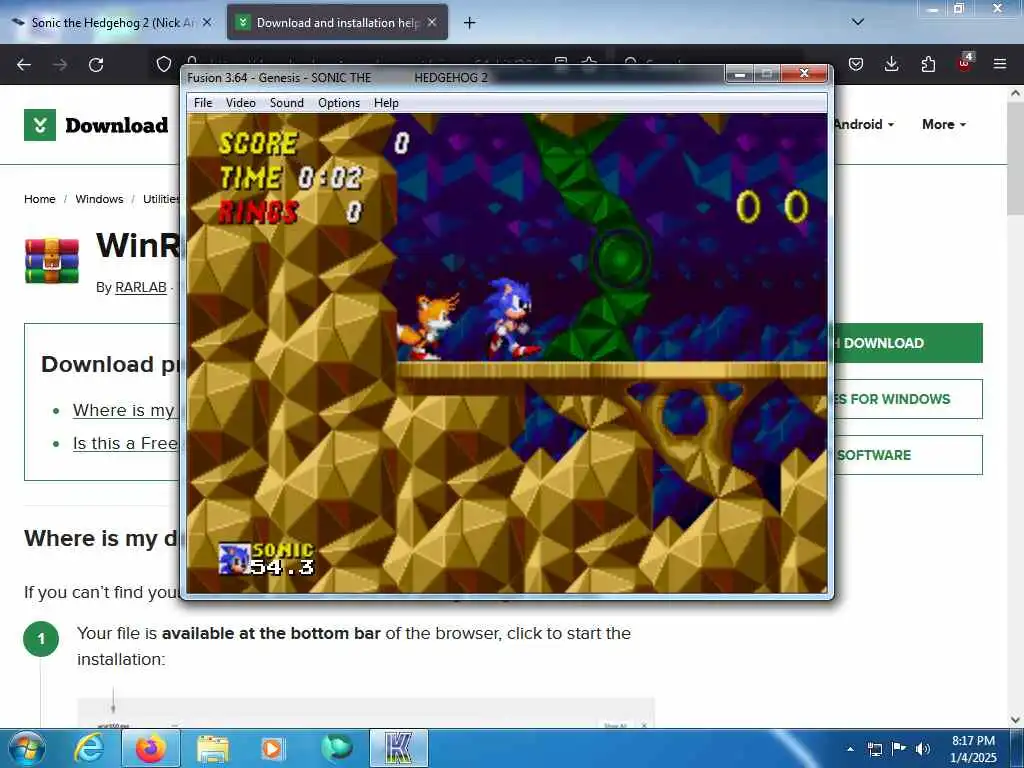Click the uBlock extension icon with badge
The height and width of the screenshot is (768, 1024).
[965, 63]
